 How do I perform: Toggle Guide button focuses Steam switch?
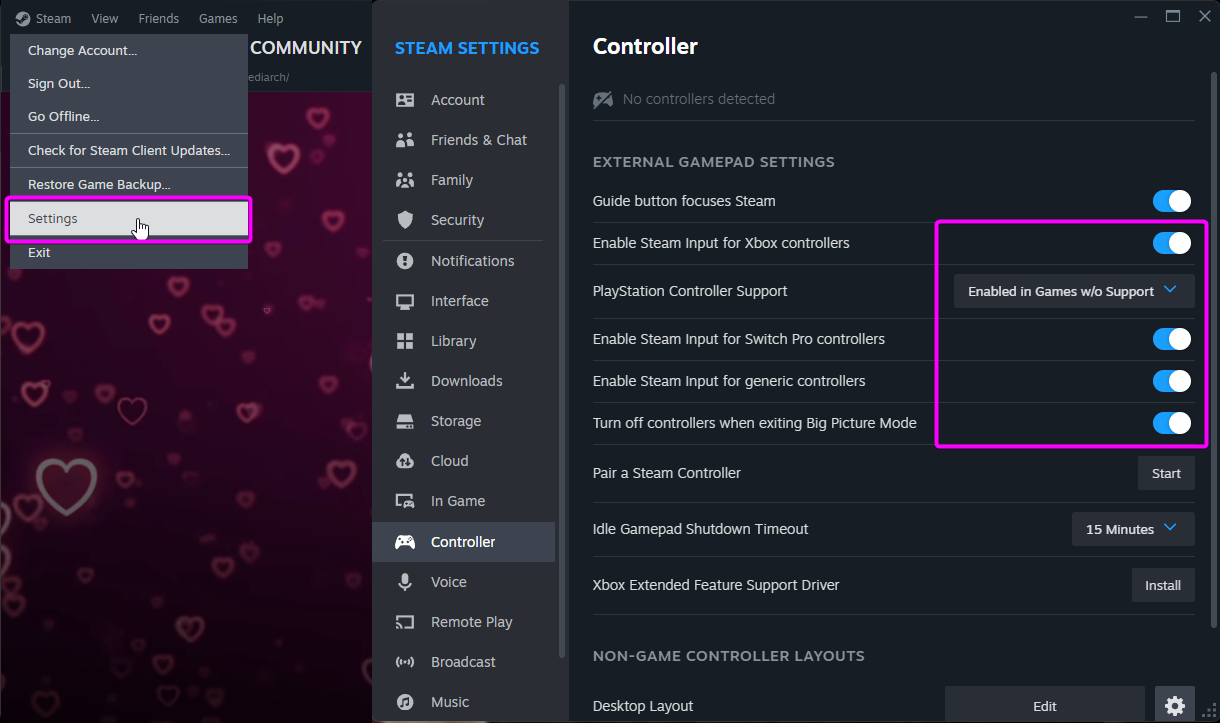pos(1172,201)
